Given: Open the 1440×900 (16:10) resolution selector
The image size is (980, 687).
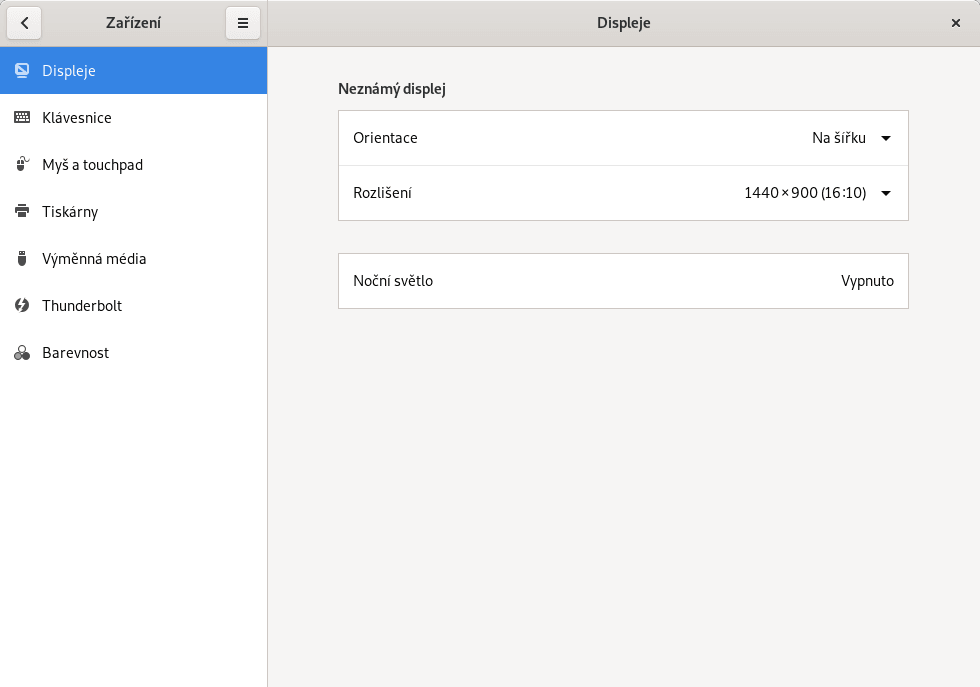Looking at the screenshot, I should (804, 193).
